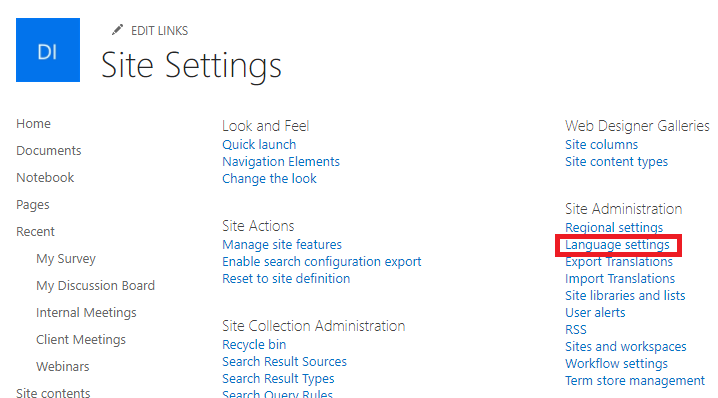718x398 pixels.
Task: Open Regional settings under Site Administration
Action: [614, 228]
